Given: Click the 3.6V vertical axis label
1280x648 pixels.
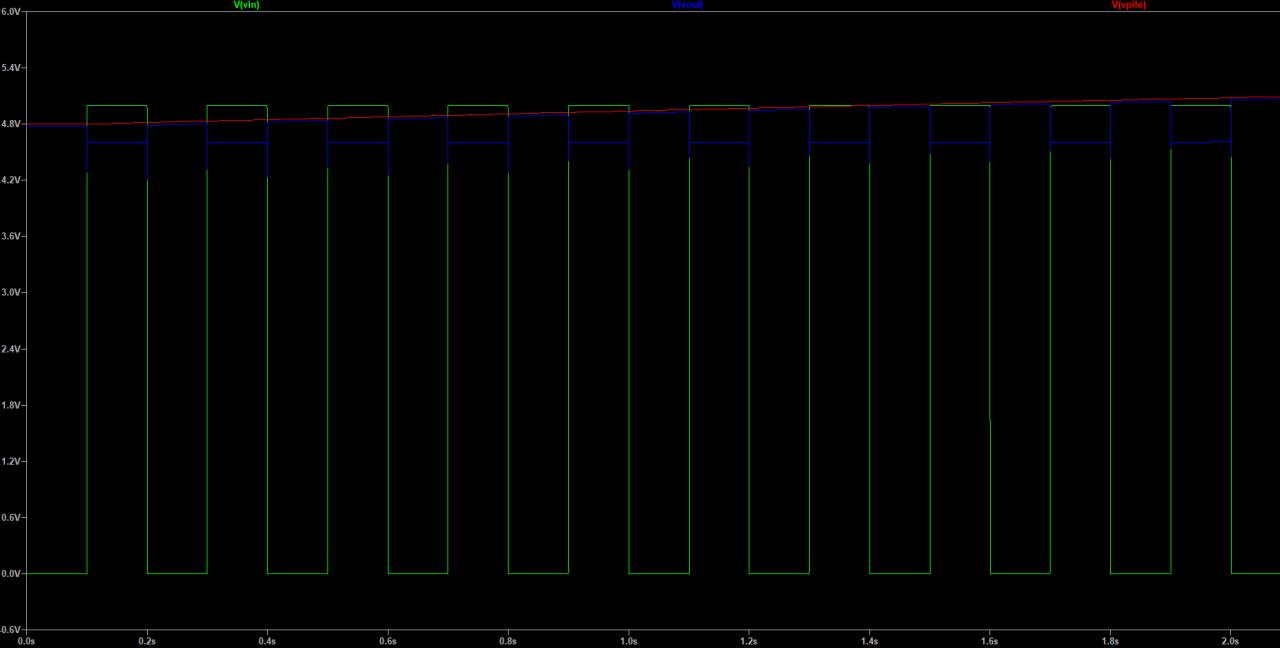Looking at the screenshot, I should click(12, 236).
